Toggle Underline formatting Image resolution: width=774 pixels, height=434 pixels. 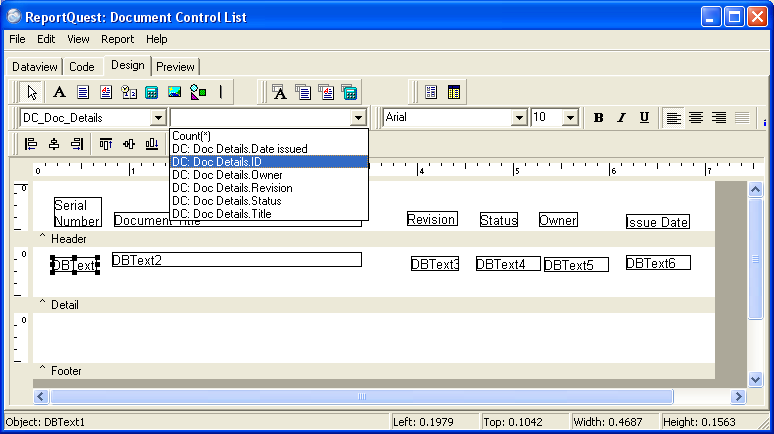pyautogui.click(x=644, y=118)
